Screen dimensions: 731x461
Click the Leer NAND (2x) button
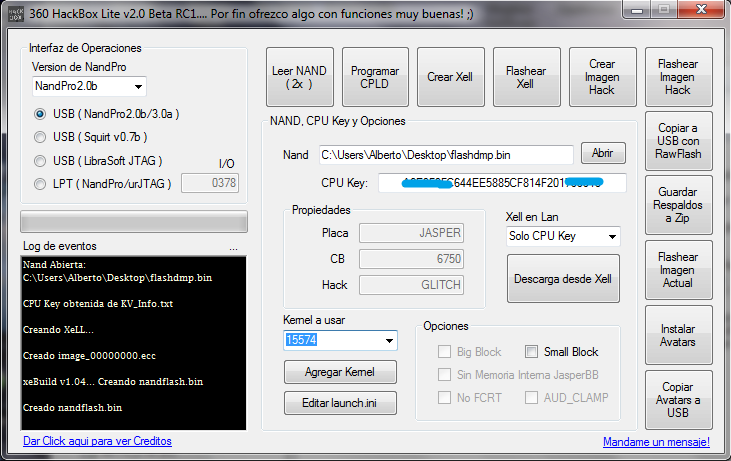(x=300, y=77)
